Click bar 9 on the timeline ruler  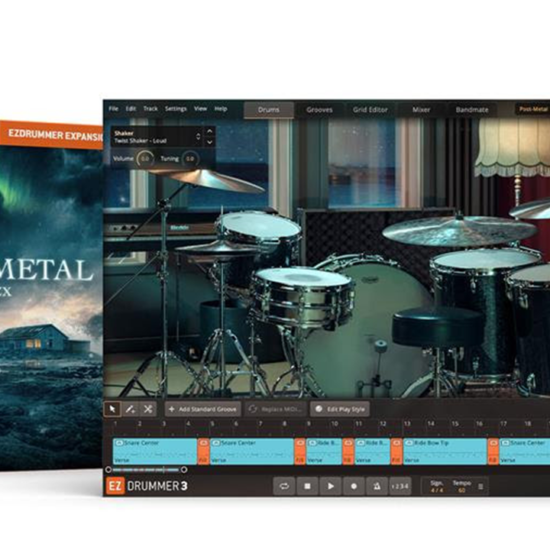[x=309, y=424]
